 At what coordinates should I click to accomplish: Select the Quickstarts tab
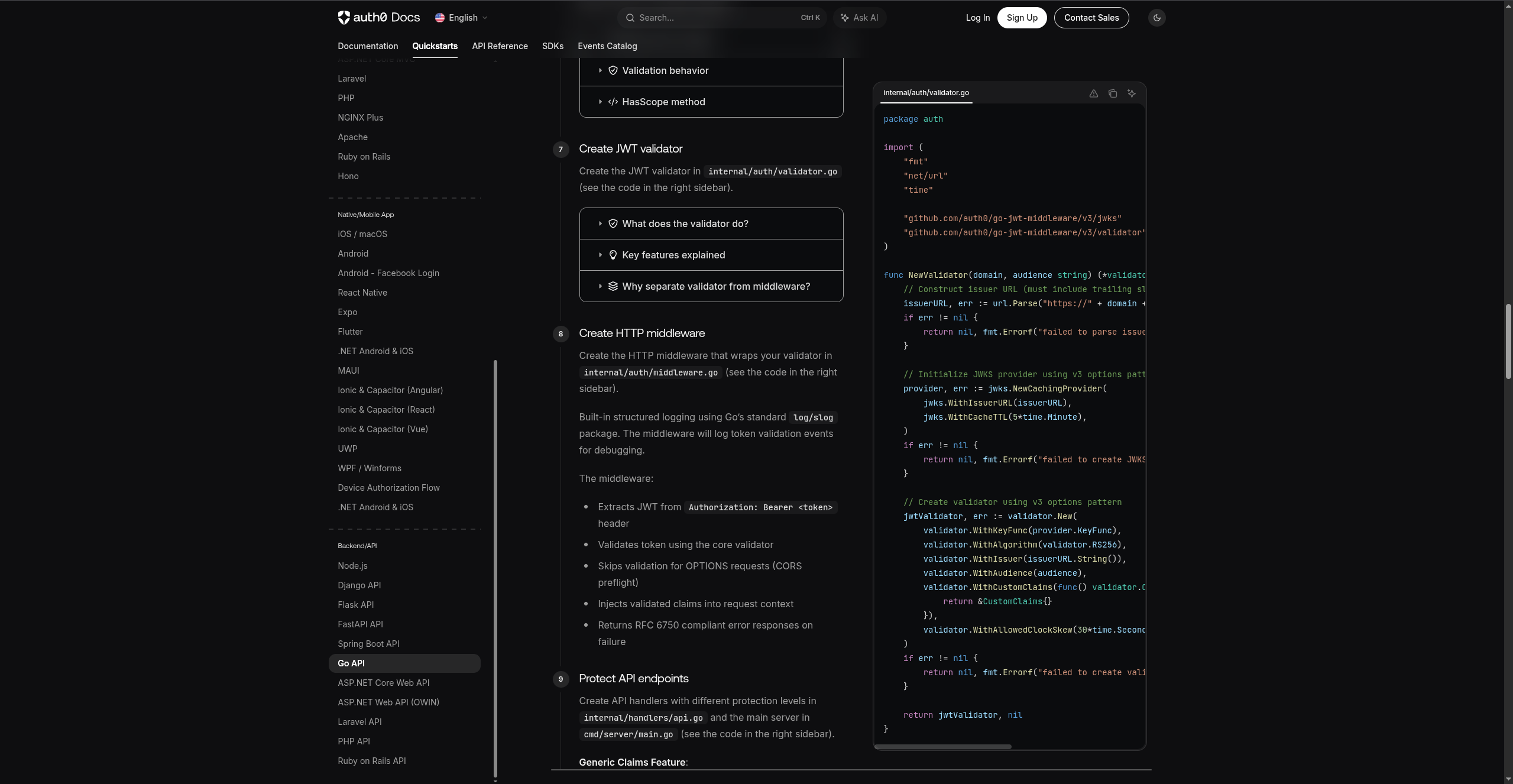tap(435, 46)
